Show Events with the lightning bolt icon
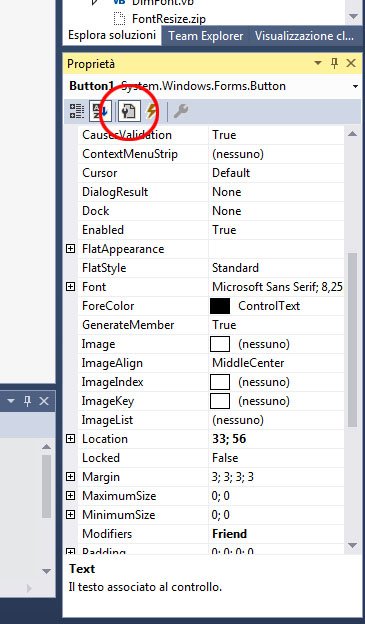The image size is (365, 624). (151, 111)
